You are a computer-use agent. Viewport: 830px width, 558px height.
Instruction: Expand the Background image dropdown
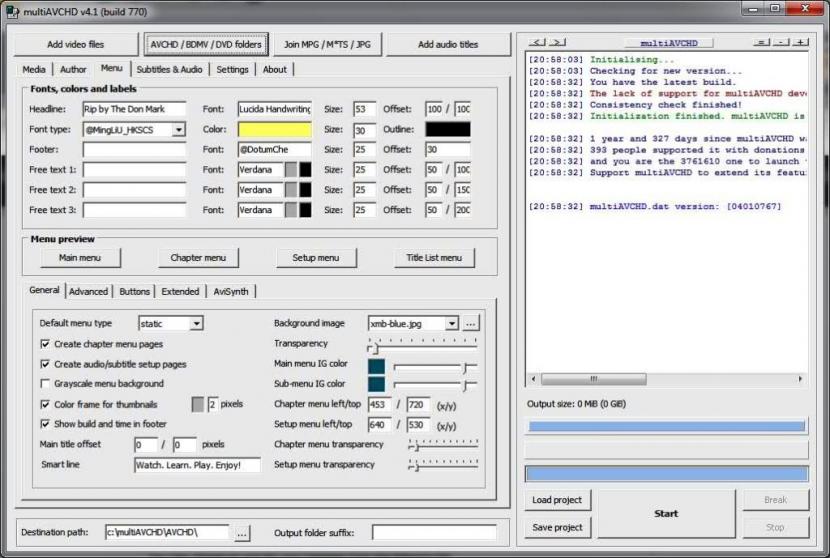[452, 324]
